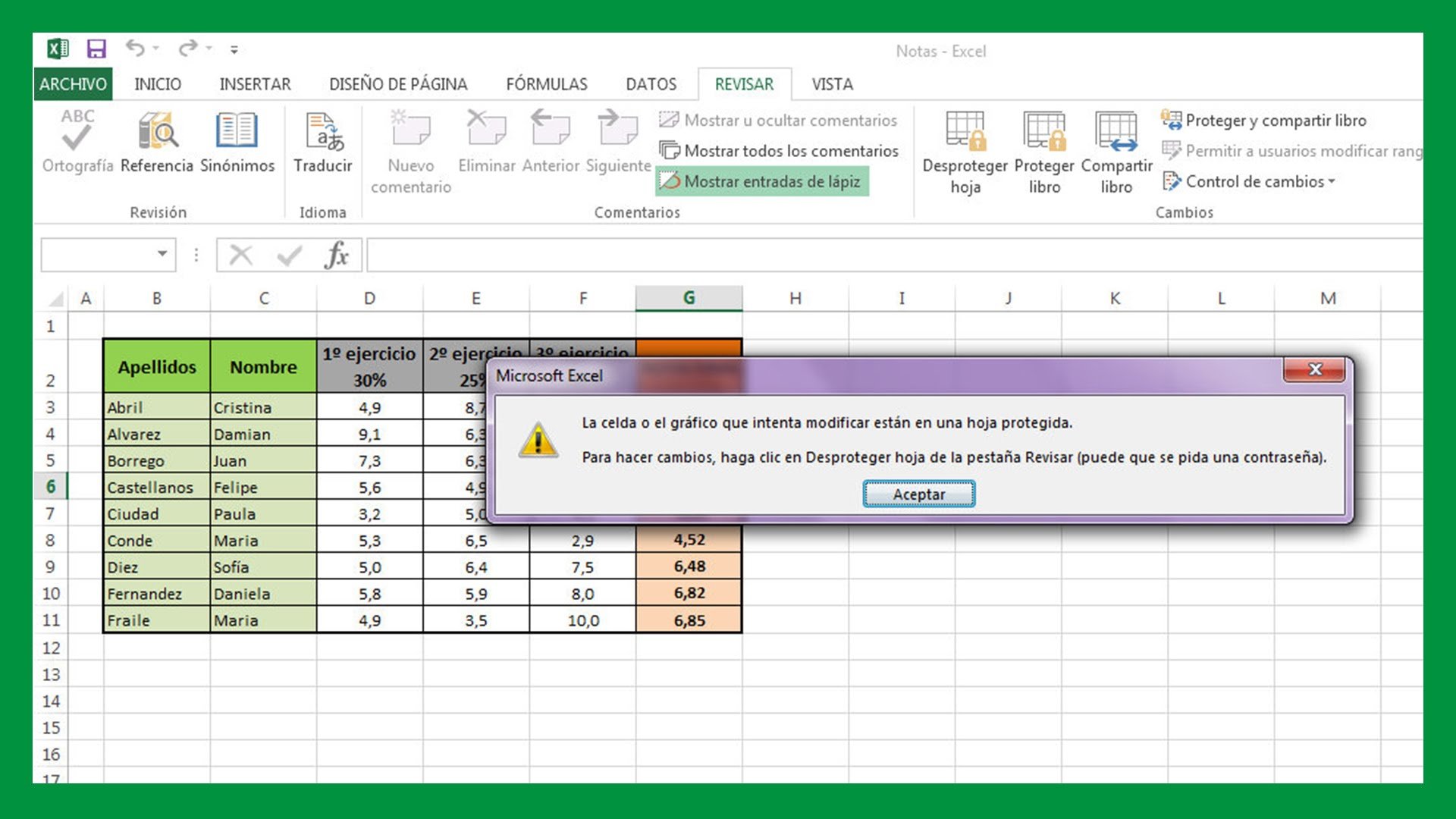Add a Nuevo comentario

point(411,152)
